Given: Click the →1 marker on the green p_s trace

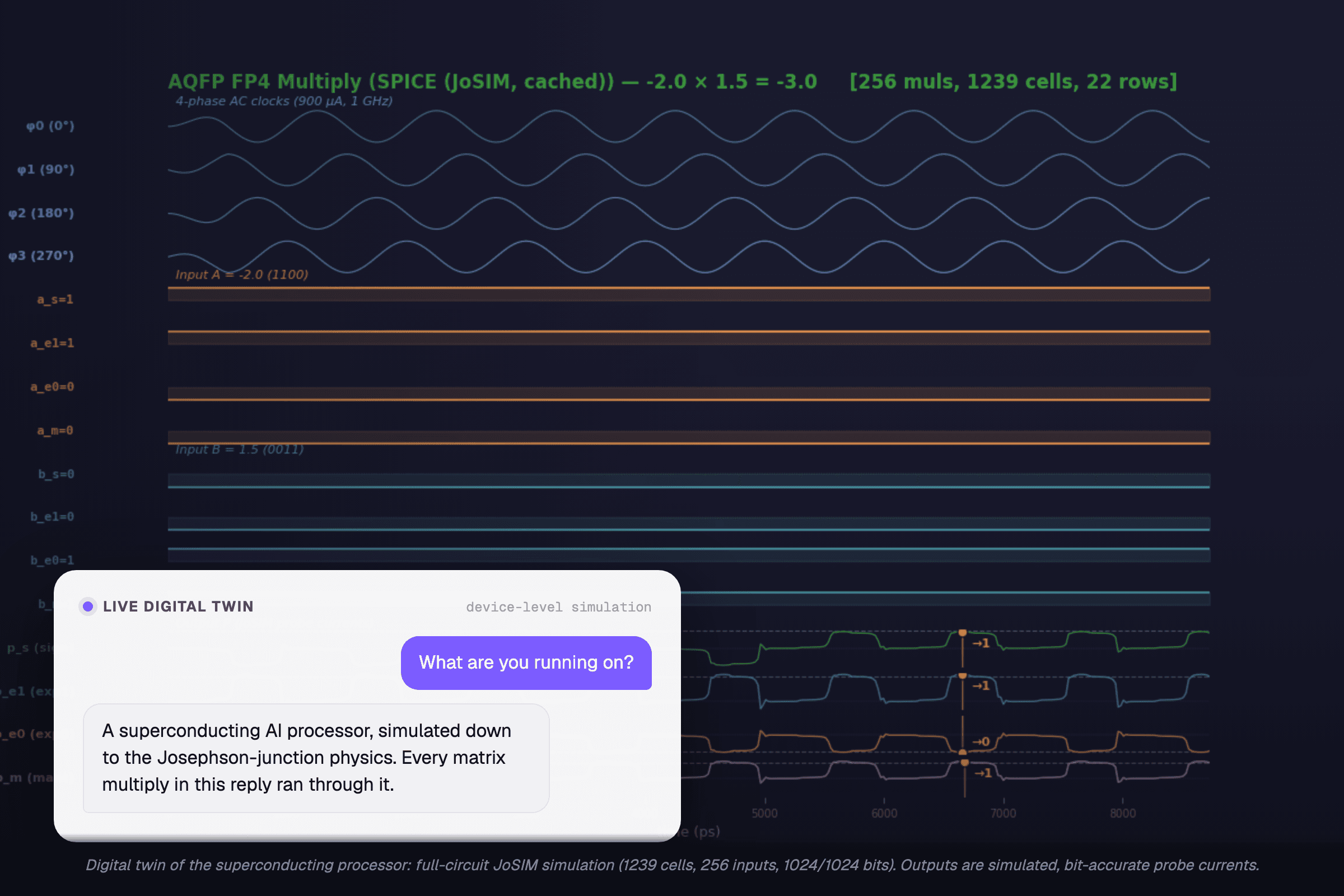Looking at the screenshot, I should 981,643.
